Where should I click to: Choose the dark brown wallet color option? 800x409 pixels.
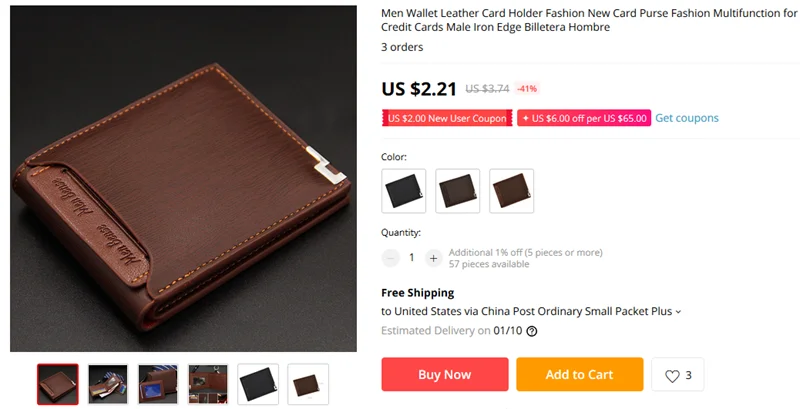tap(458, 191)
